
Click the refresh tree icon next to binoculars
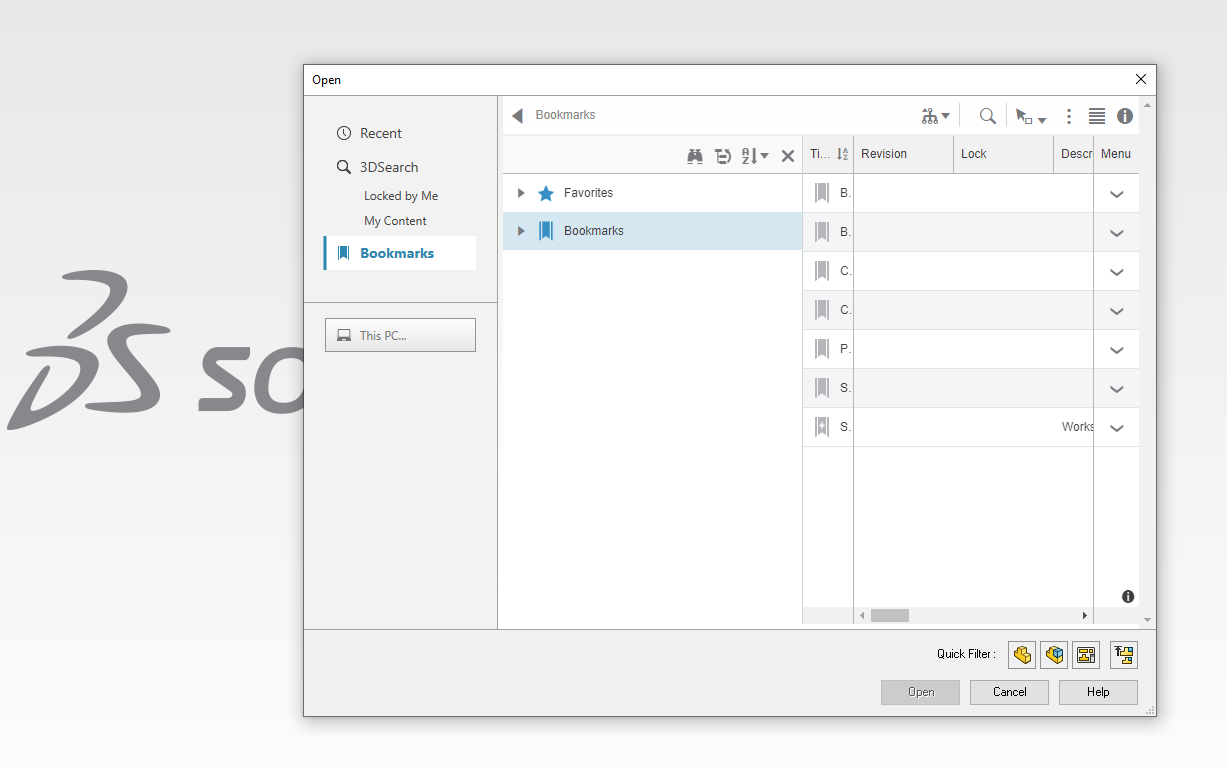[723, 156]
